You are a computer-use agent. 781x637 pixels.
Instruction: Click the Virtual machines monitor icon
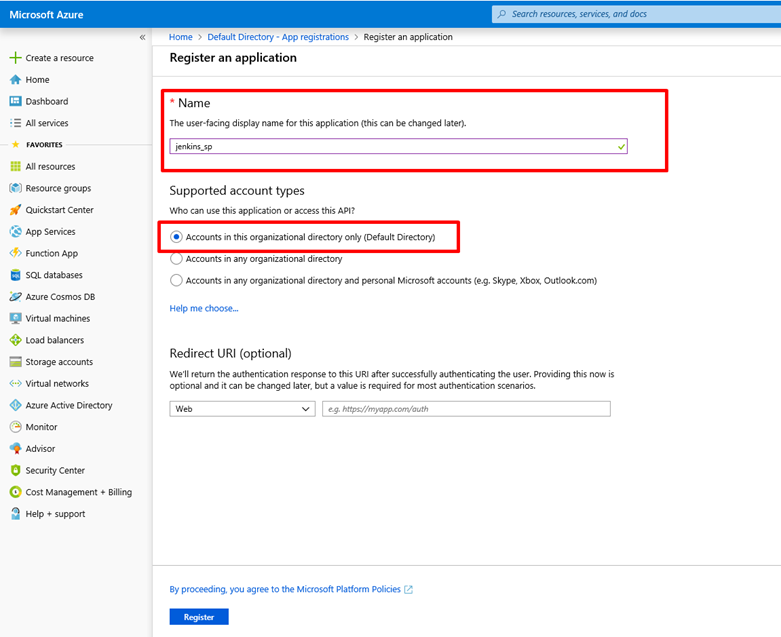(15, 318)
